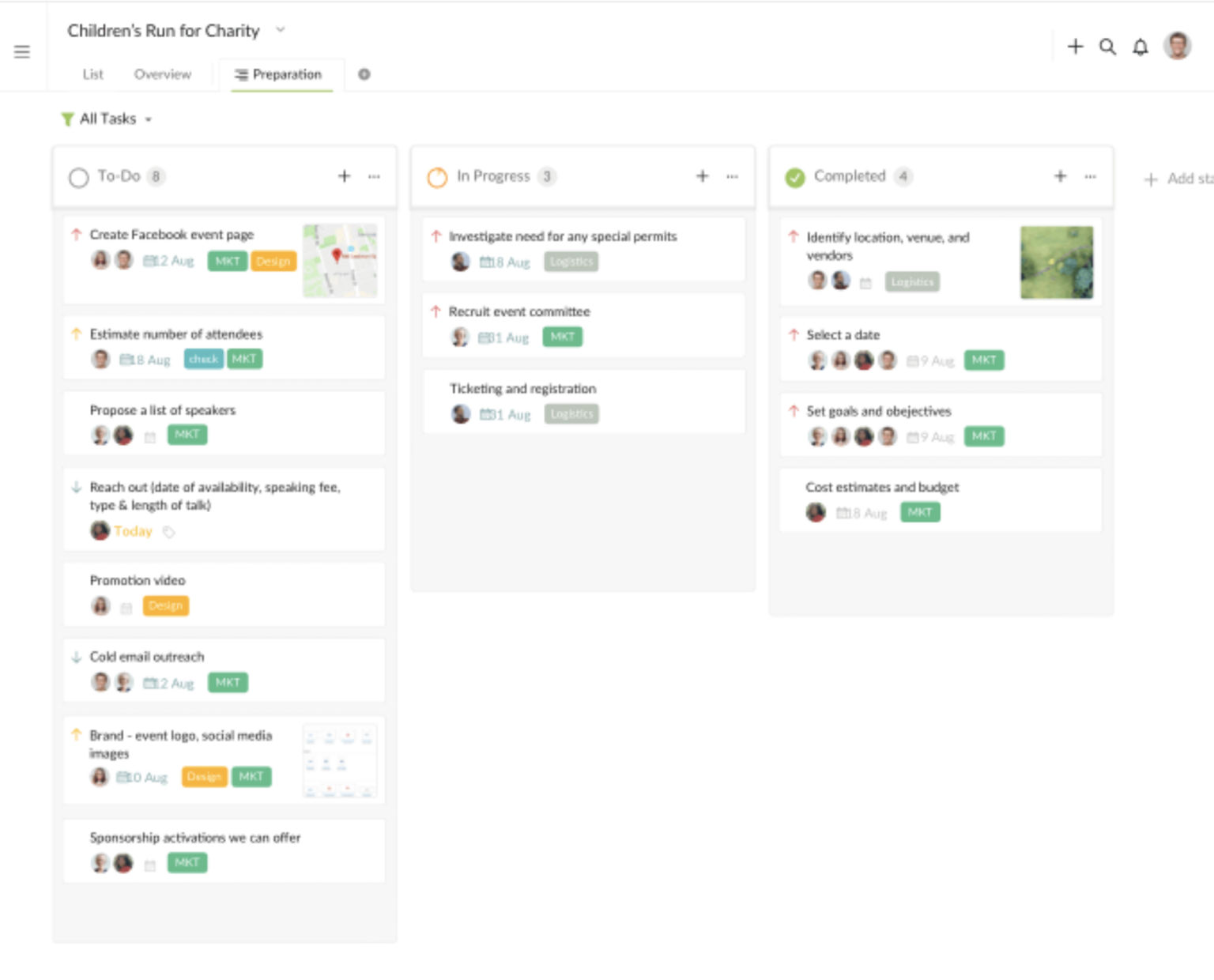Viewport: 1214px width, 980px height.
Task: Switch to the List tab
Action: (92, 74)
